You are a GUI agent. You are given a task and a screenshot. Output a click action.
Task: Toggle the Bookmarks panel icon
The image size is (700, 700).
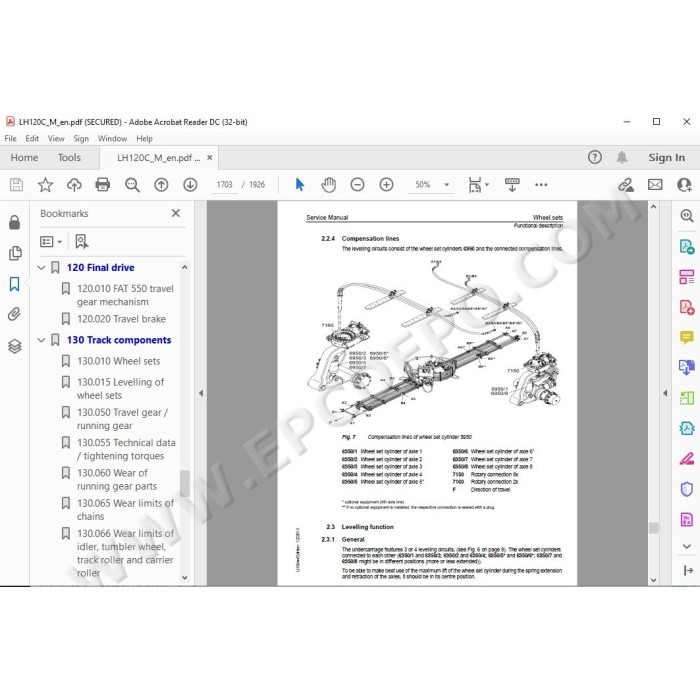point(15,284)
